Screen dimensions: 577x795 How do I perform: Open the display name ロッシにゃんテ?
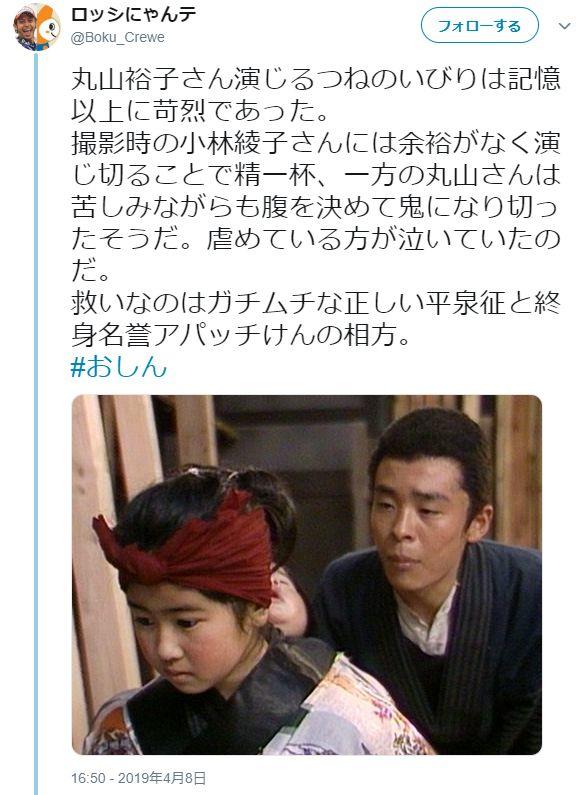(133, 15)
